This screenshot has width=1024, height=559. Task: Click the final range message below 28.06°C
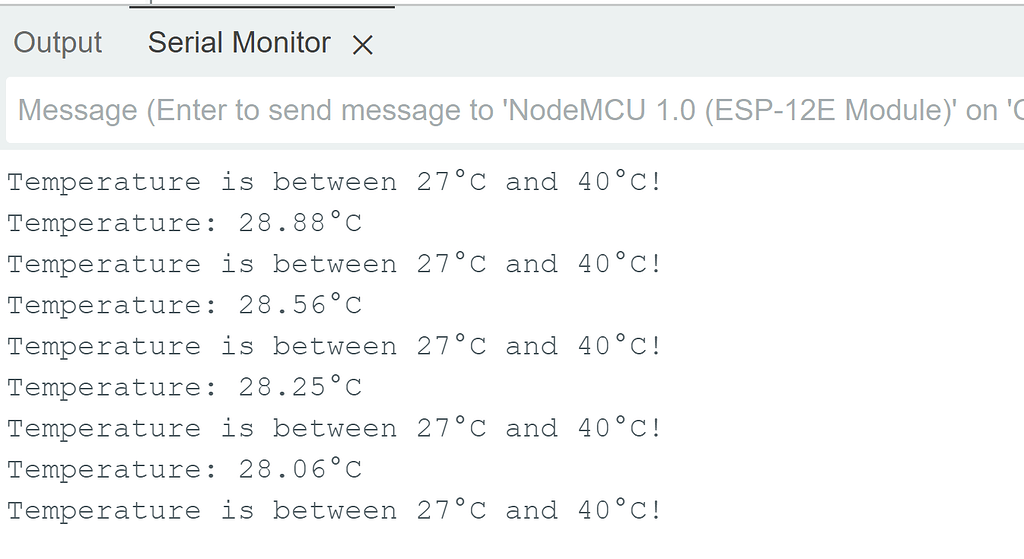(335, 511)
